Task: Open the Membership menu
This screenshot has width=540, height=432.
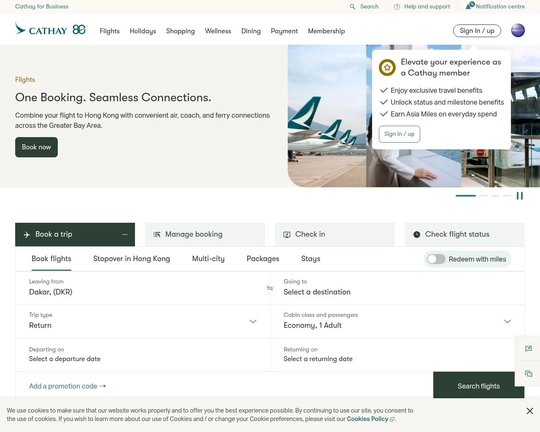Action: point(326,31)
